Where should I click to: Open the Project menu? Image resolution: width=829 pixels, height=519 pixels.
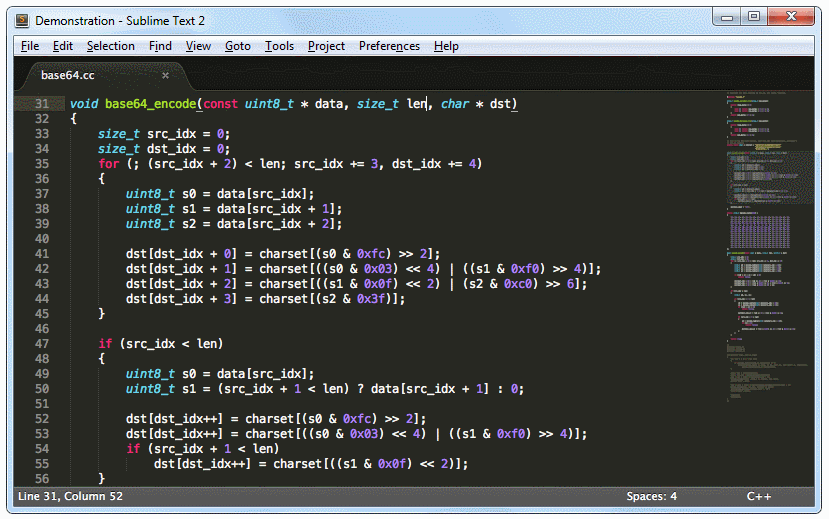326,46
